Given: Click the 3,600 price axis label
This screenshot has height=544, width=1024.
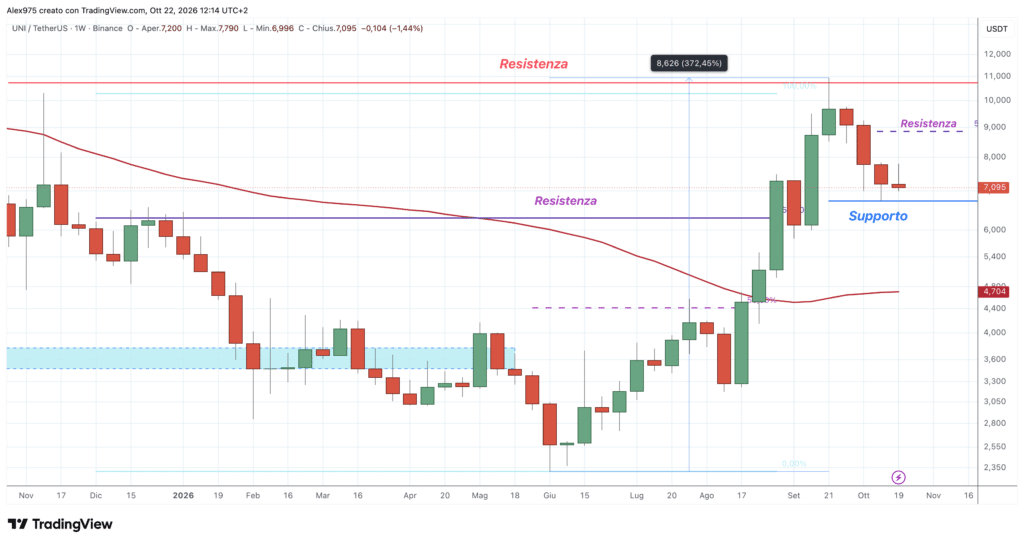Looking at the screenshot, I should coord(995,359).
